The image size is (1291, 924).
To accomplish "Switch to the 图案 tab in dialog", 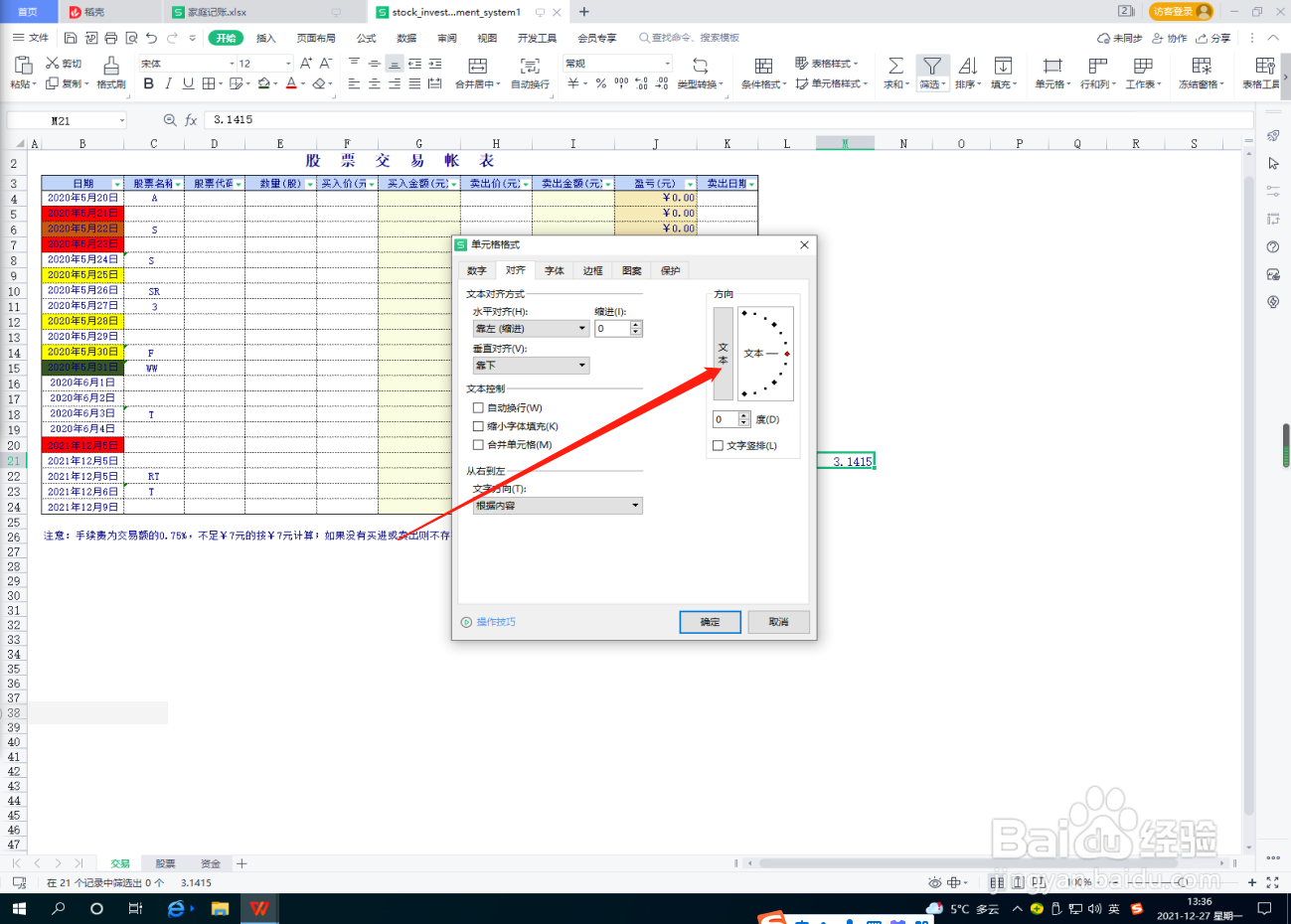I will pos(632,270).
